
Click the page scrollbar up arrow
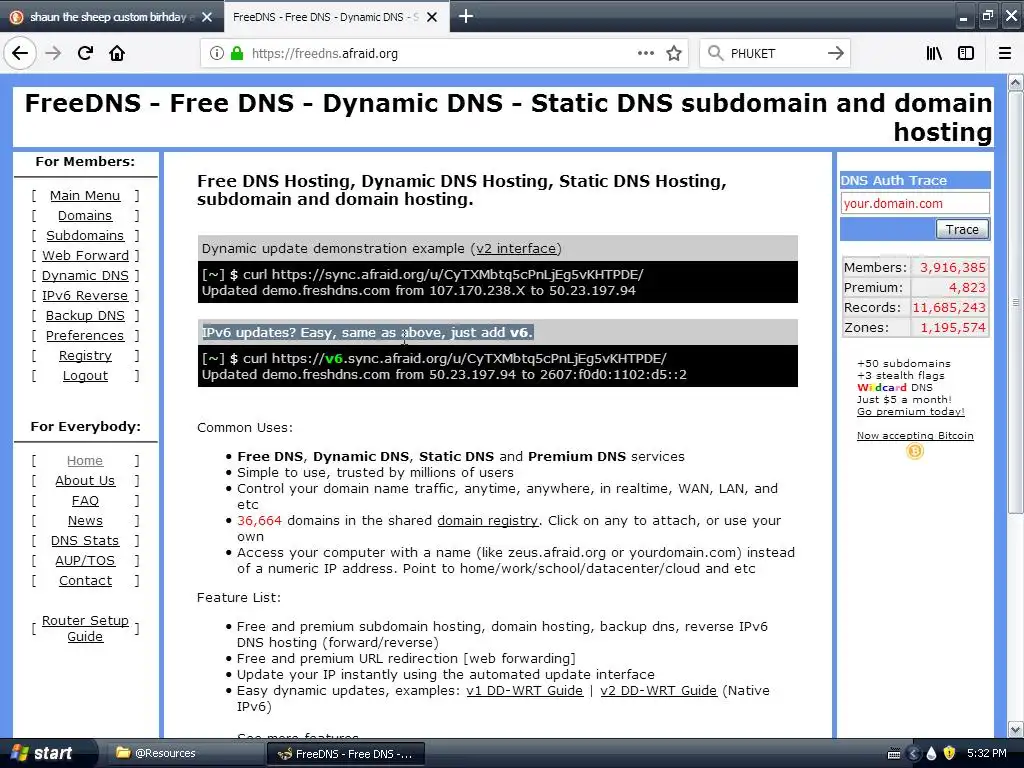(x=1015, y=82)
